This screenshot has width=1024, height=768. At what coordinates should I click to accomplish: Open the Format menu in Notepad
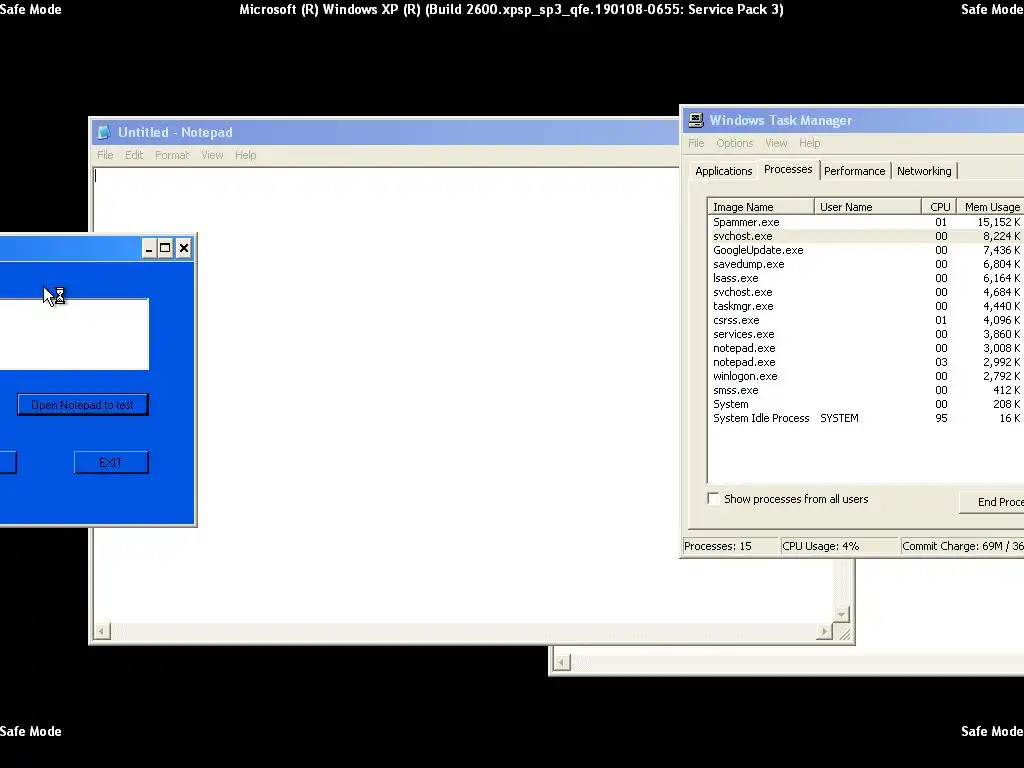coord(172,155)
